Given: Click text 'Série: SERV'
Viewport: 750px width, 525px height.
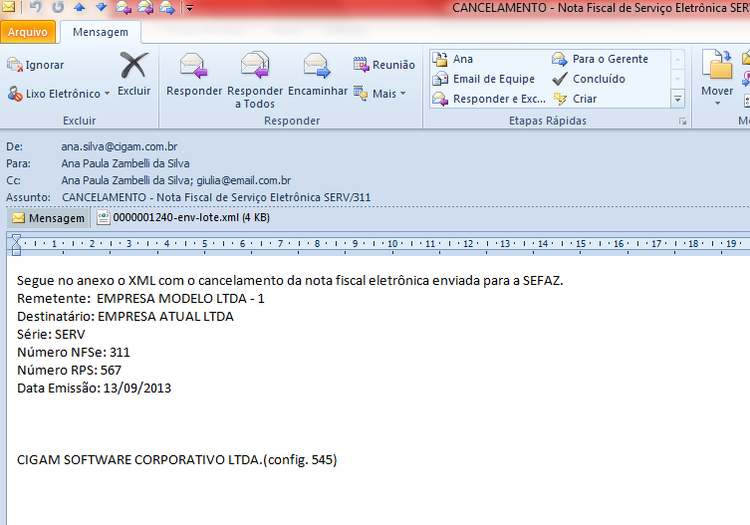Looking at the screenshot, I should [x=51, y=334].
